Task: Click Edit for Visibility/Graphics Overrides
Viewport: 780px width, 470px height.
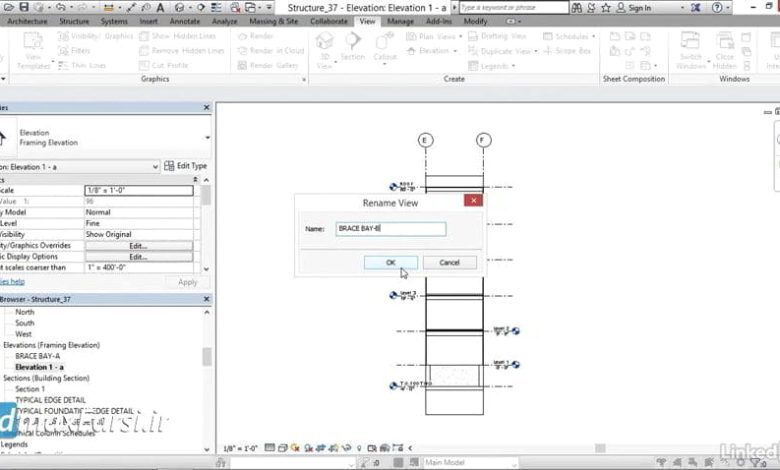Action: (x=138, y=246)
